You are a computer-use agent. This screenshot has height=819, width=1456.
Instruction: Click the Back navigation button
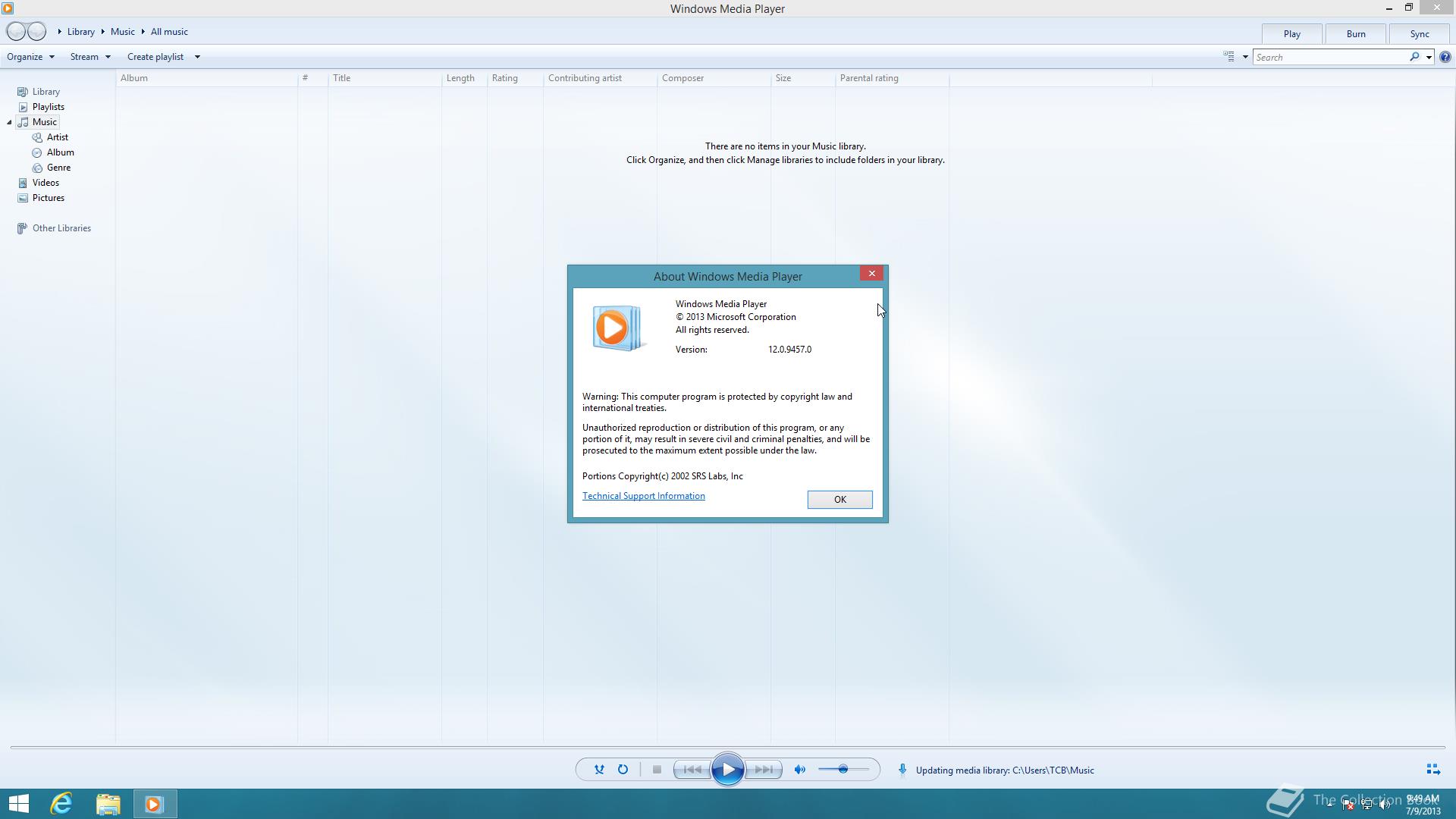15,31
